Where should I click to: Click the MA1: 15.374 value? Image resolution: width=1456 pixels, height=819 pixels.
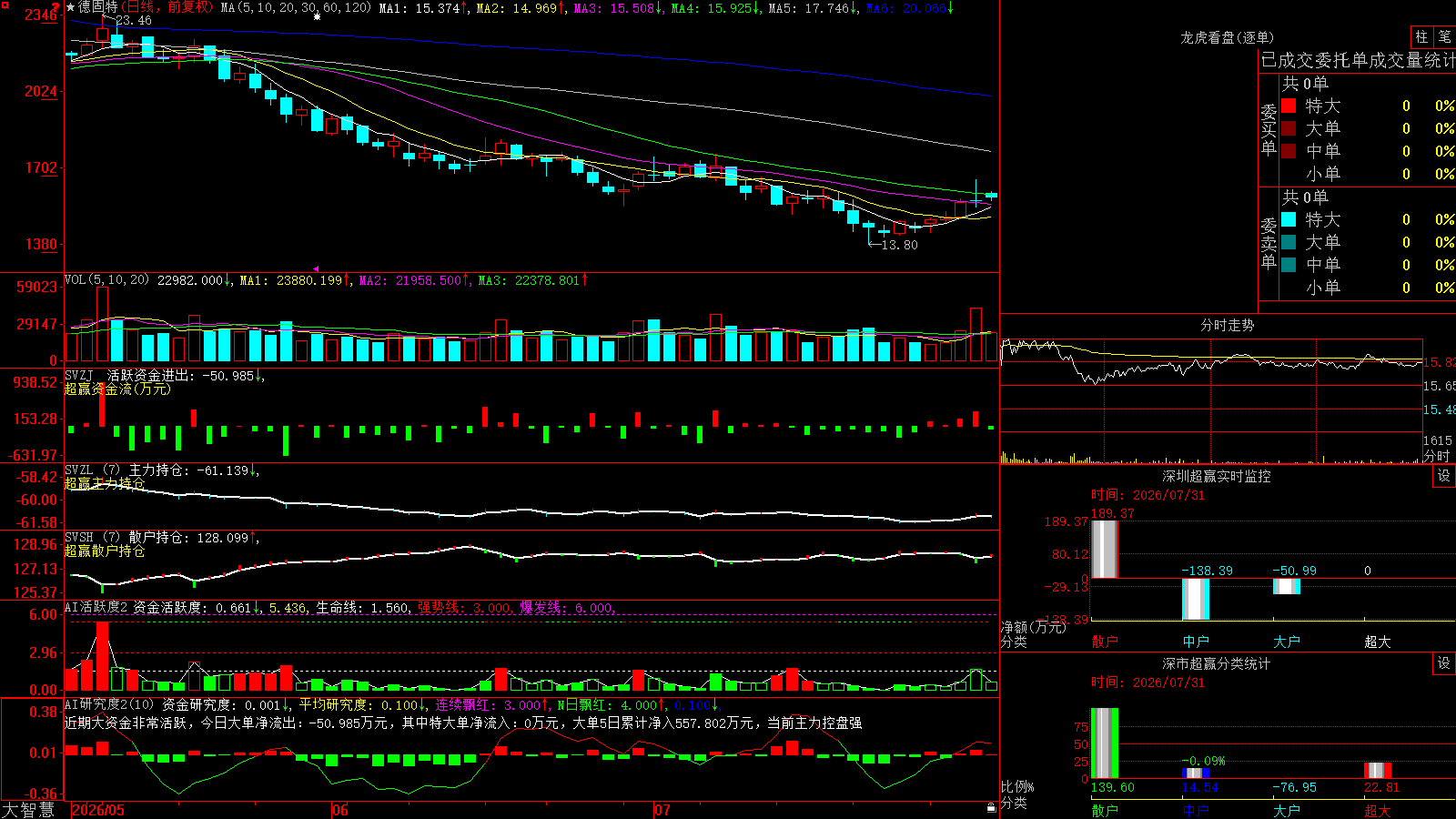423,7
